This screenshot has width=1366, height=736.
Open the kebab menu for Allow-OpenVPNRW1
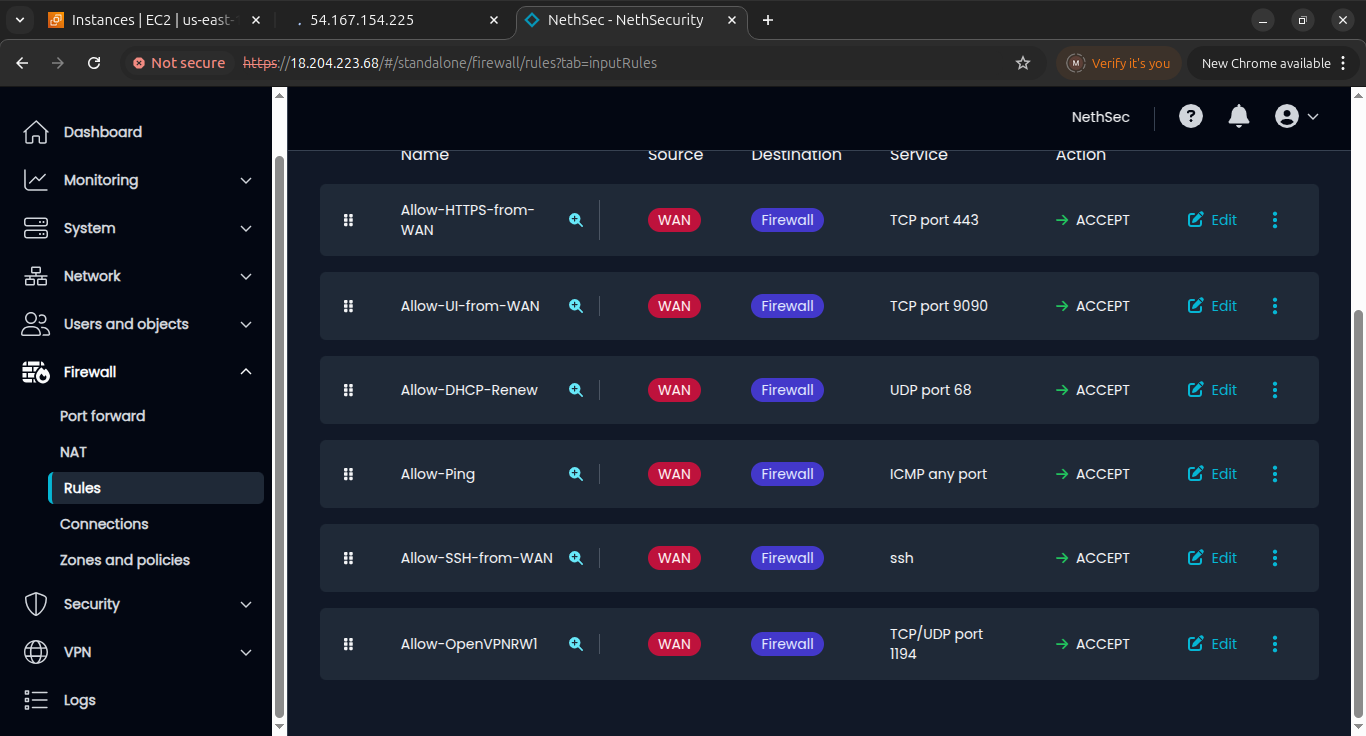1274,644
